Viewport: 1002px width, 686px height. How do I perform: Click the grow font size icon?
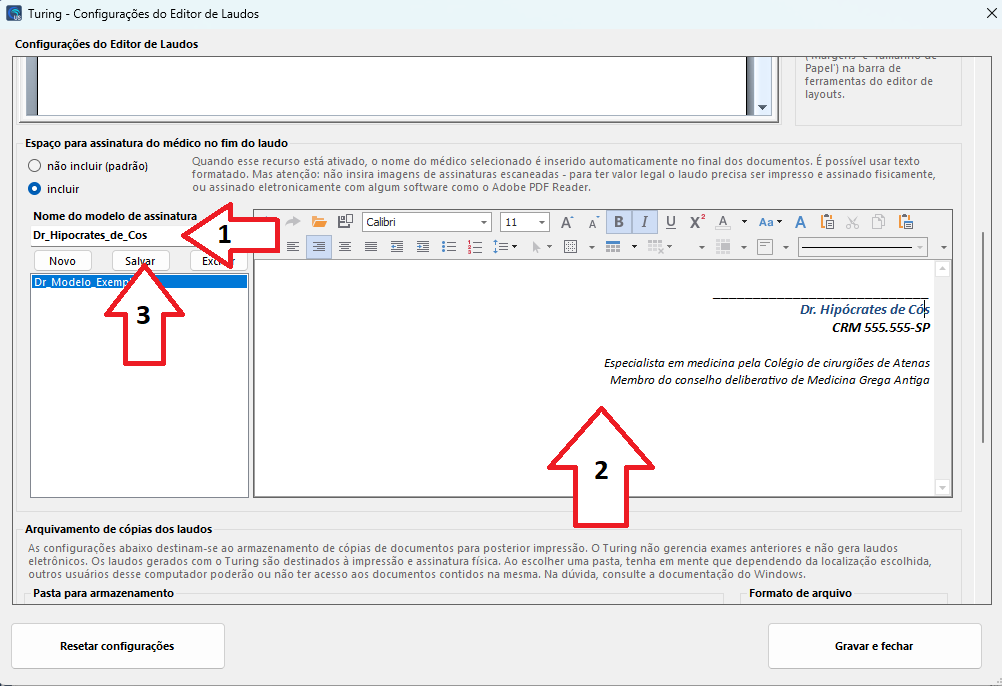pyautogui.click(x=567, y=222)
